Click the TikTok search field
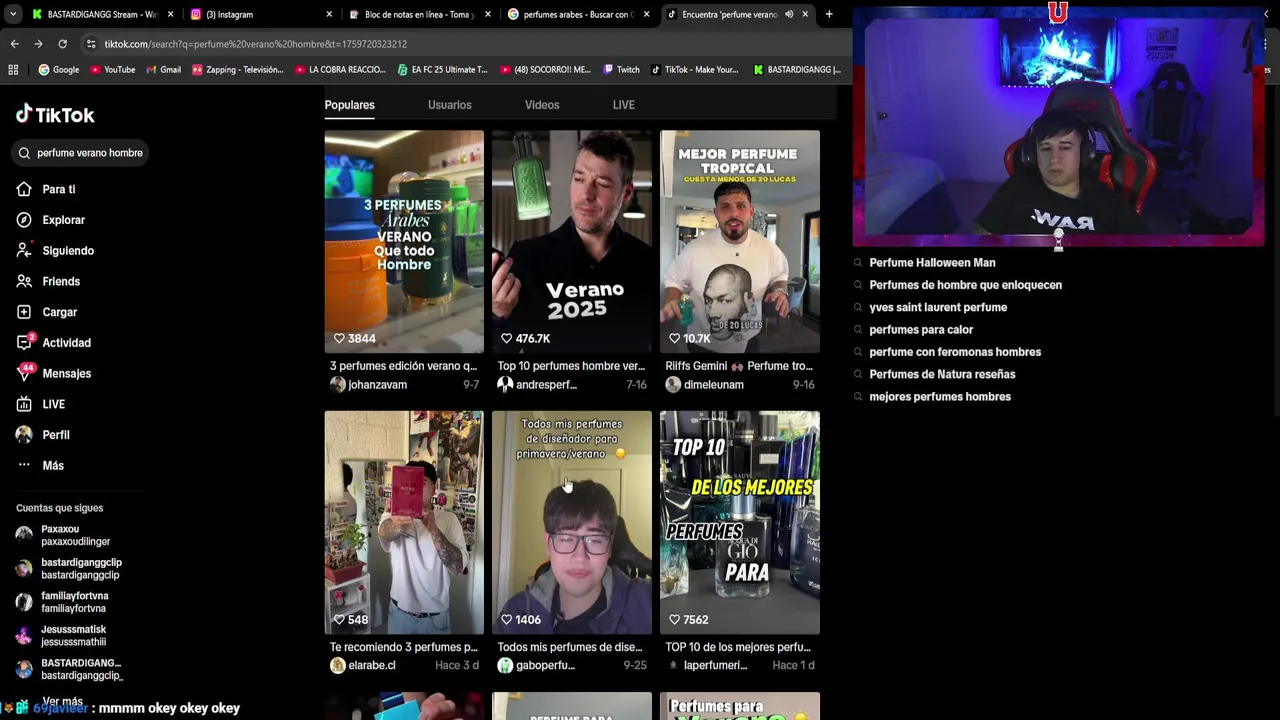This screenshot has width=1280, height=720. click(x=80, y=153)
